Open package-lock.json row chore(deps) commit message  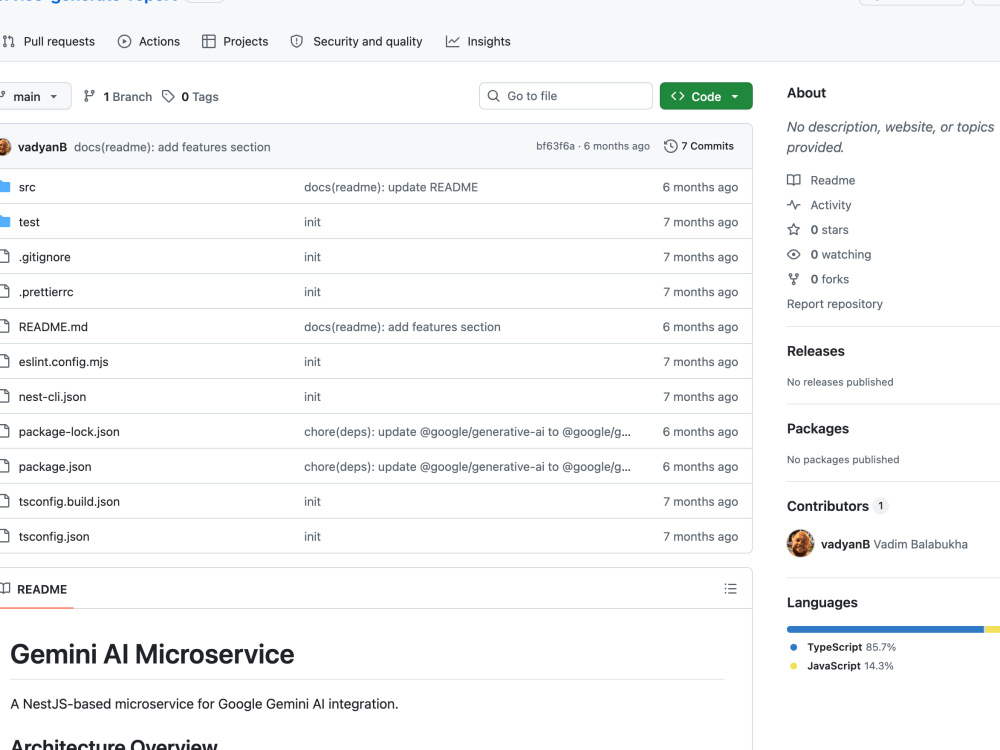[x=467, y=432]
